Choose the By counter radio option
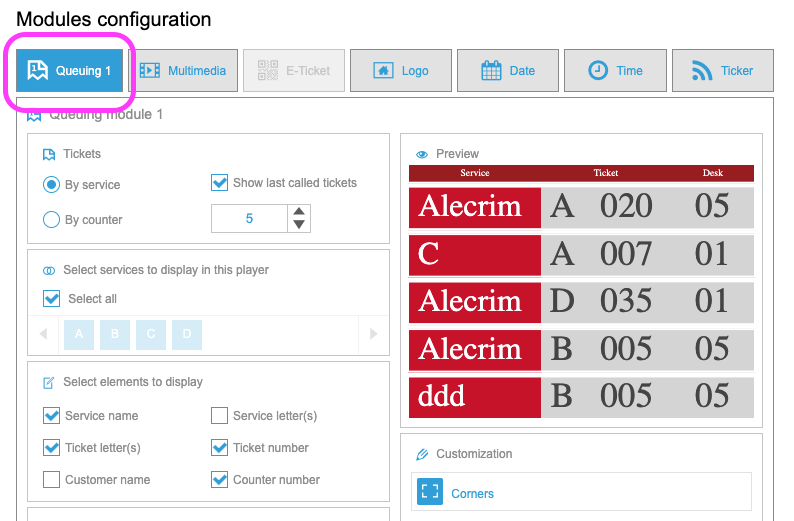 tap(52, 219)
